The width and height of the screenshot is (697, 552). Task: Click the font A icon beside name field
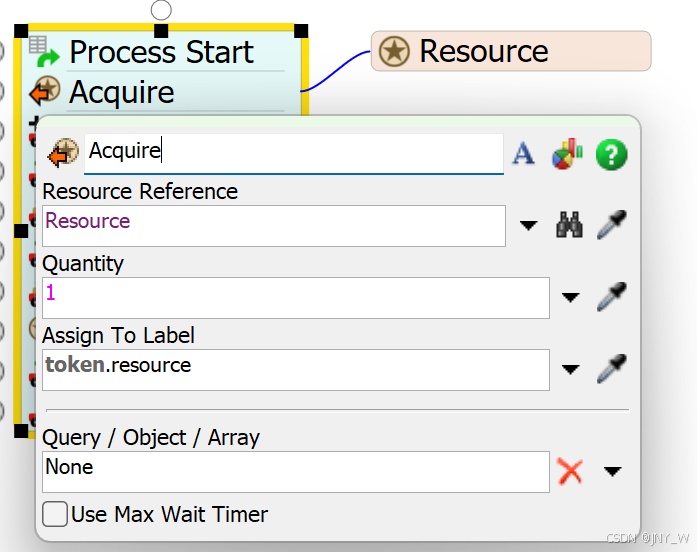(x=524, y=153)
